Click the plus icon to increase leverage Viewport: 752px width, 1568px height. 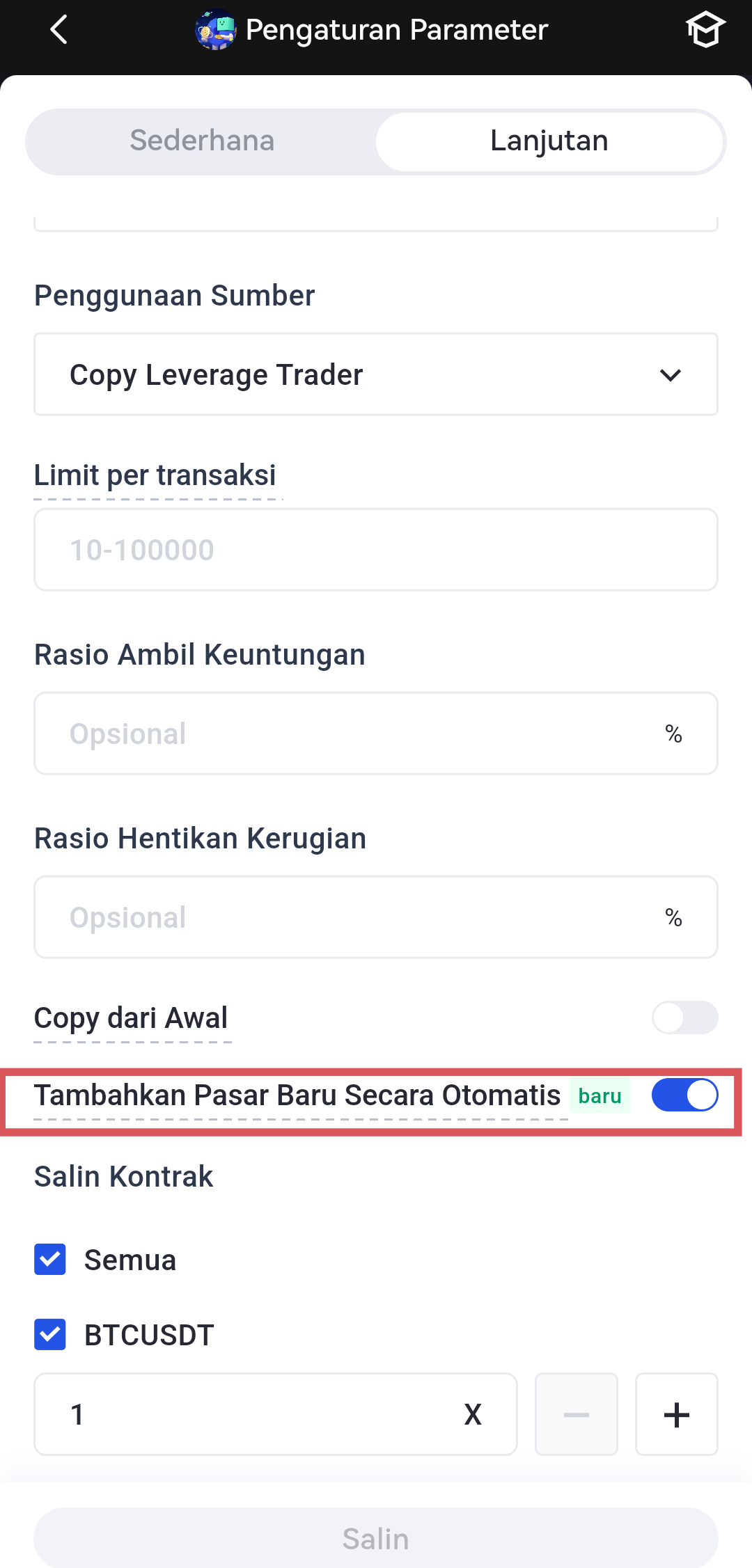676,1414
